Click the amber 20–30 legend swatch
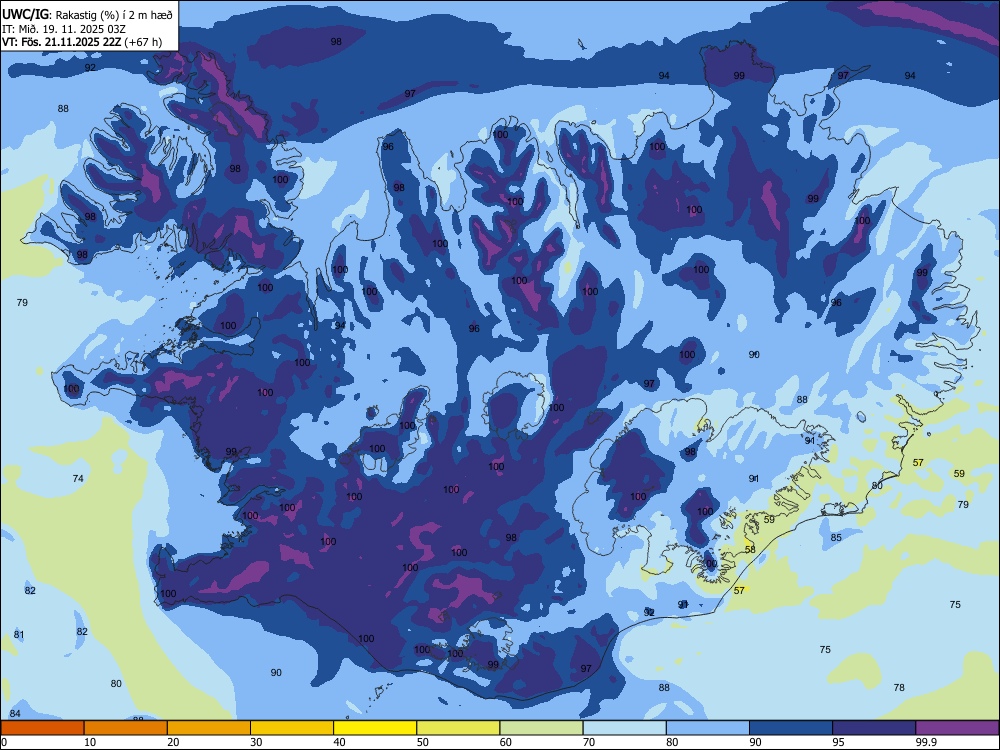 209,728
